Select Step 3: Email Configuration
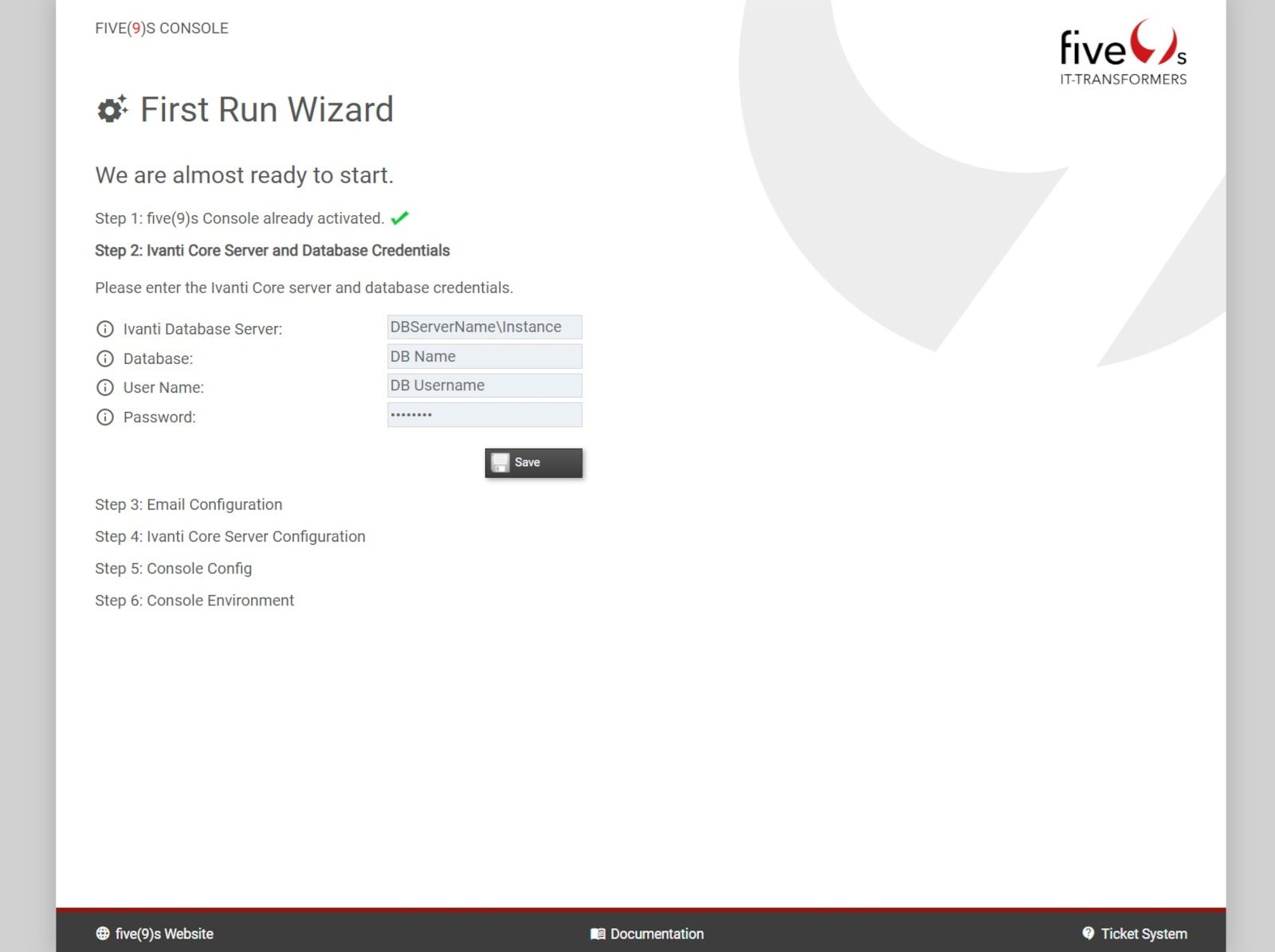1275x952 pixels. pos(189,505)
